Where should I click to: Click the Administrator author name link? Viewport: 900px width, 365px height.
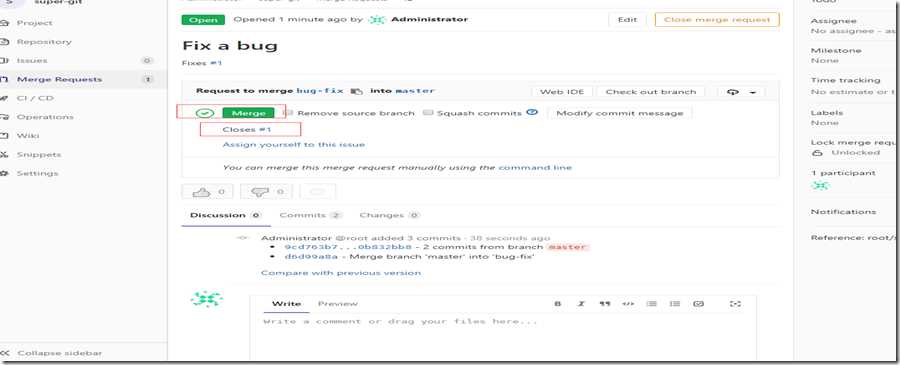[x=429, y=20]
